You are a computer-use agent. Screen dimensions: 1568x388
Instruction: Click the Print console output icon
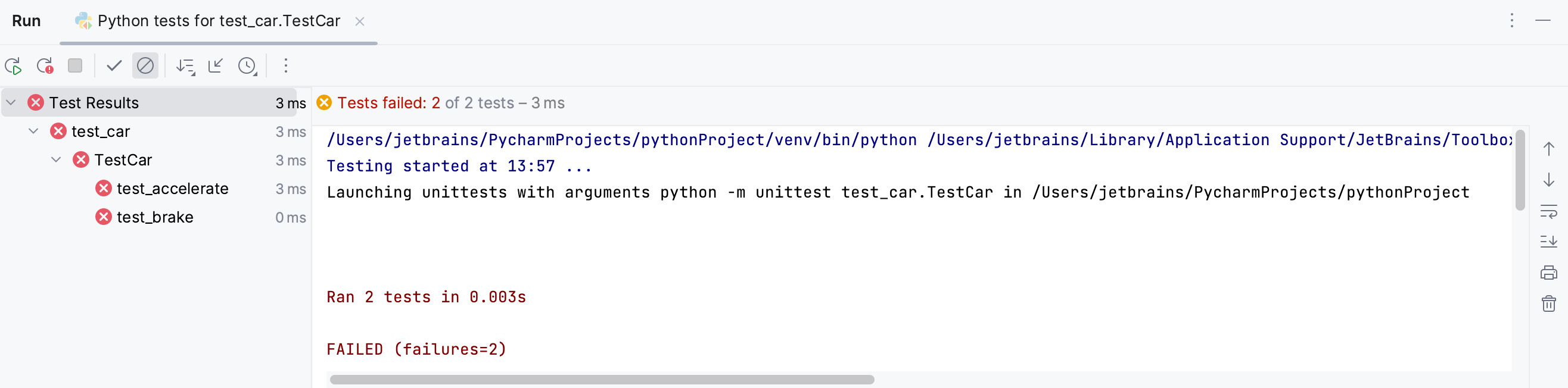click(1548, 273)
